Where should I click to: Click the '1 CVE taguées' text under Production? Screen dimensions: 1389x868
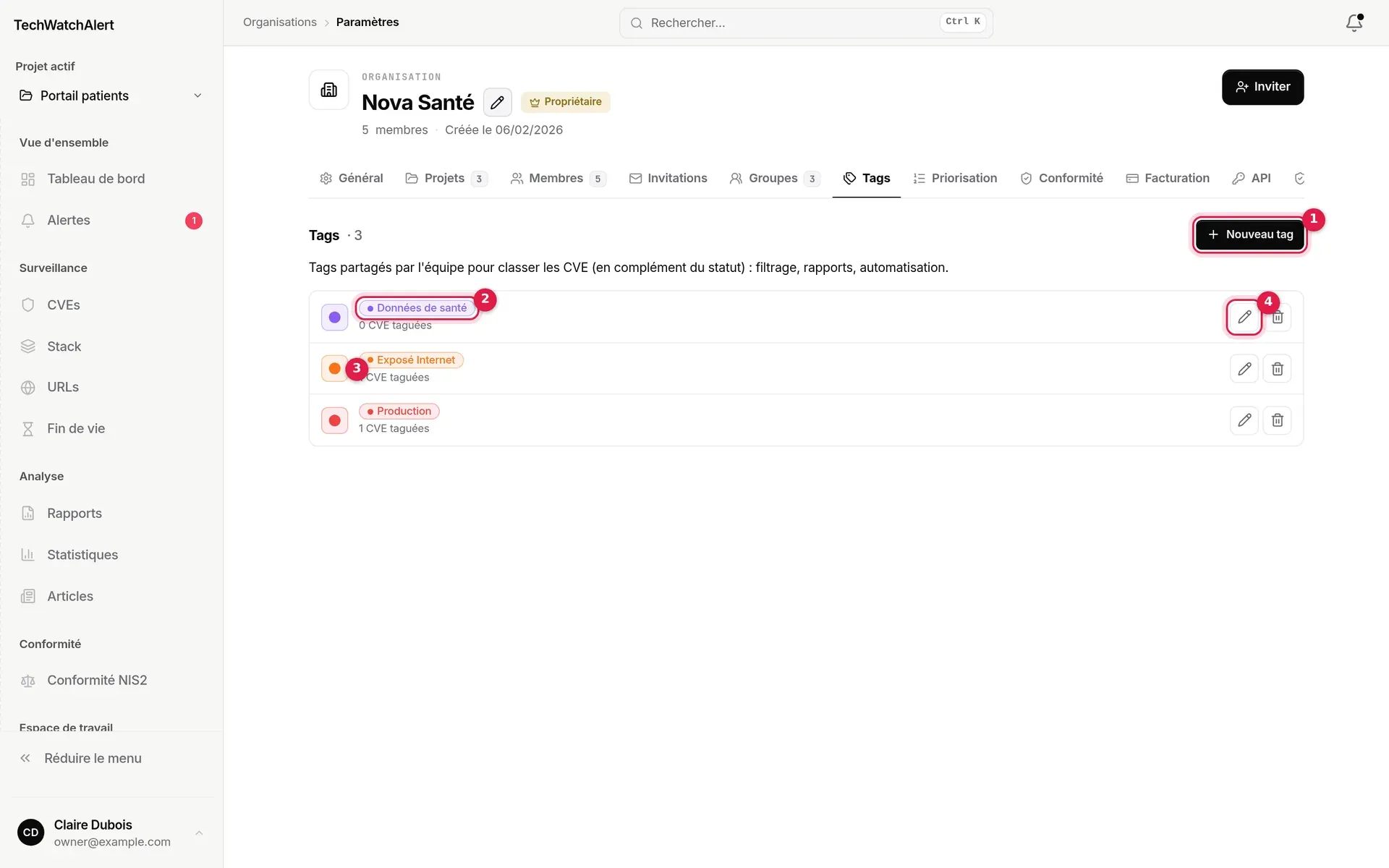tap(394, 429)
